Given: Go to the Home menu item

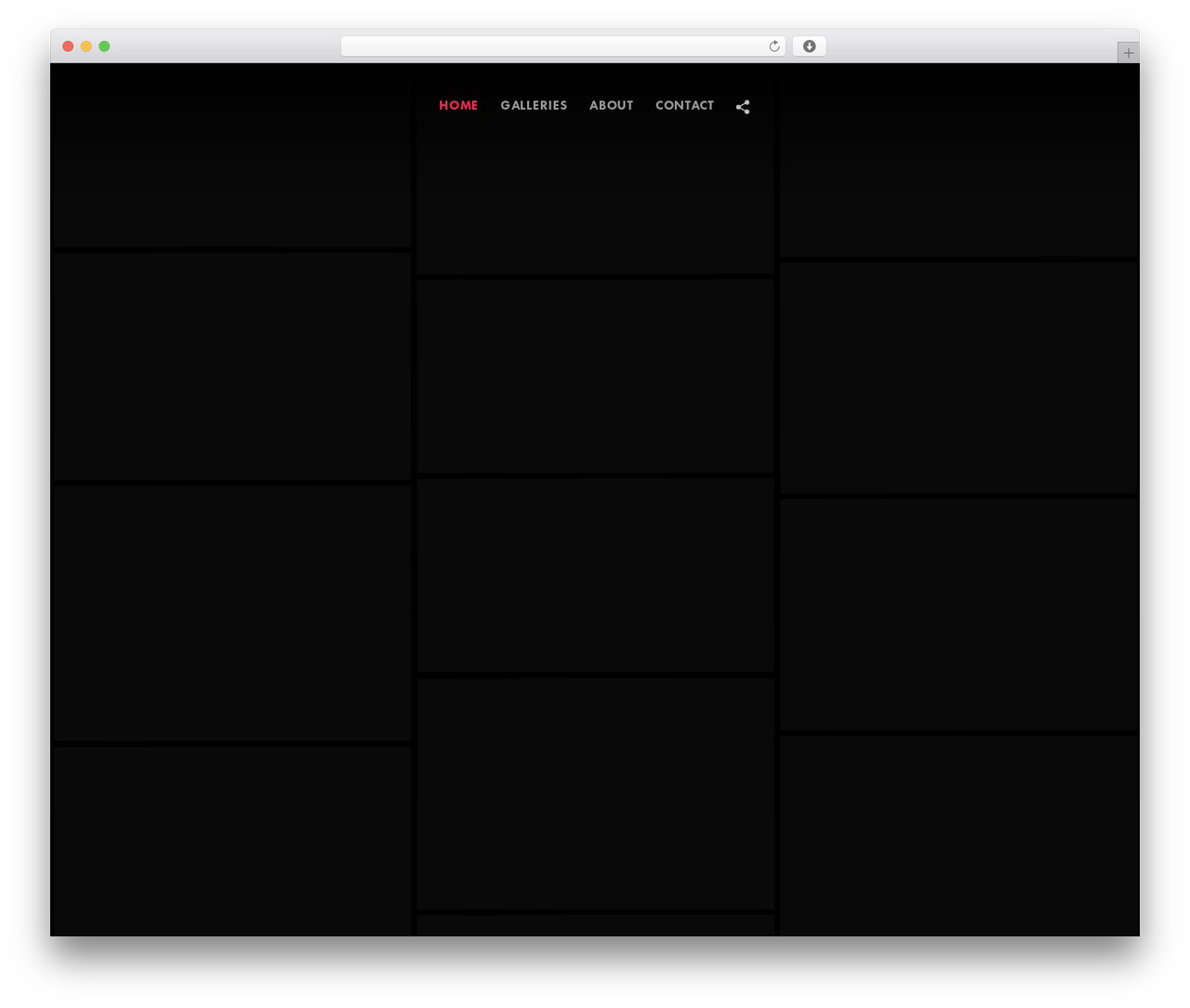Looking at the screenshot, I should tap(458, 106).
